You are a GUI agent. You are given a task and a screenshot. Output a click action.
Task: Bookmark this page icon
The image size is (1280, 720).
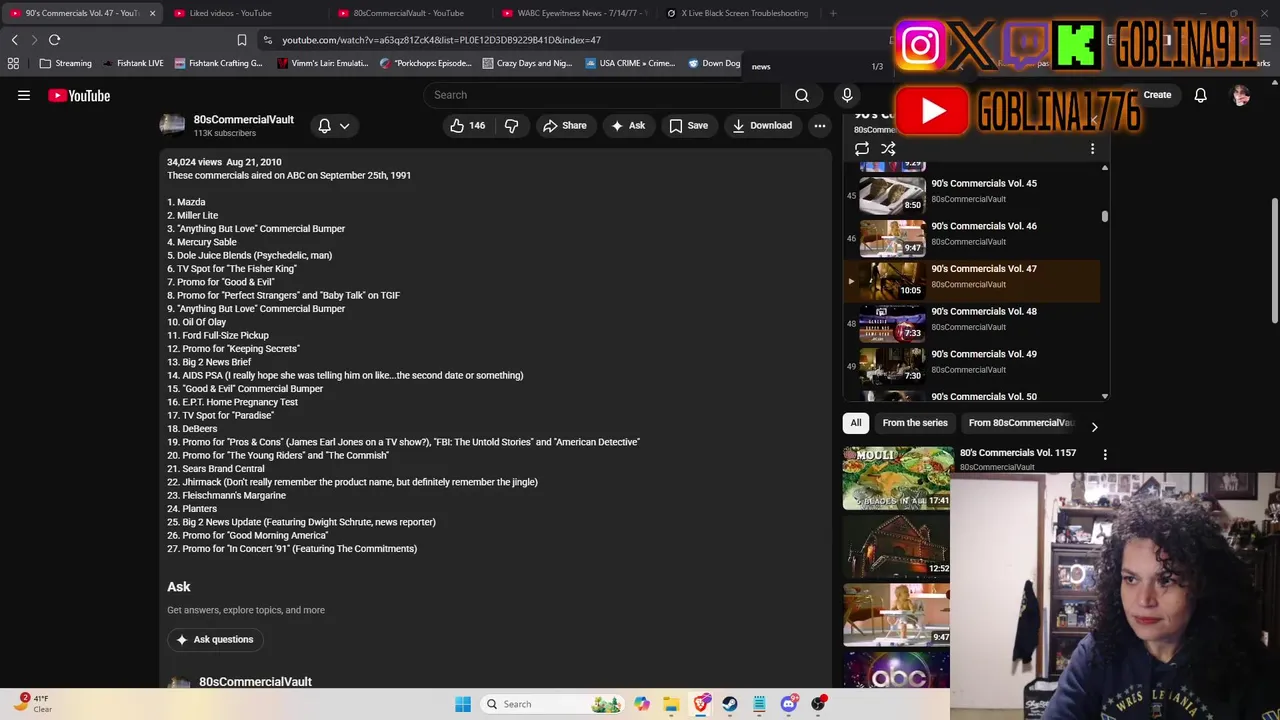(x=241, y=40)
